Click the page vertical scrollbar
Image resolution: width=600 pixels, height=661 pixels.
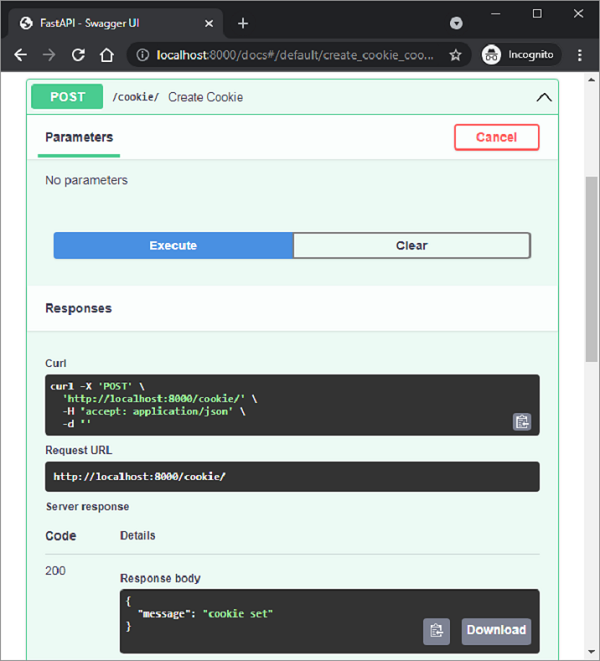click(592, 270)
